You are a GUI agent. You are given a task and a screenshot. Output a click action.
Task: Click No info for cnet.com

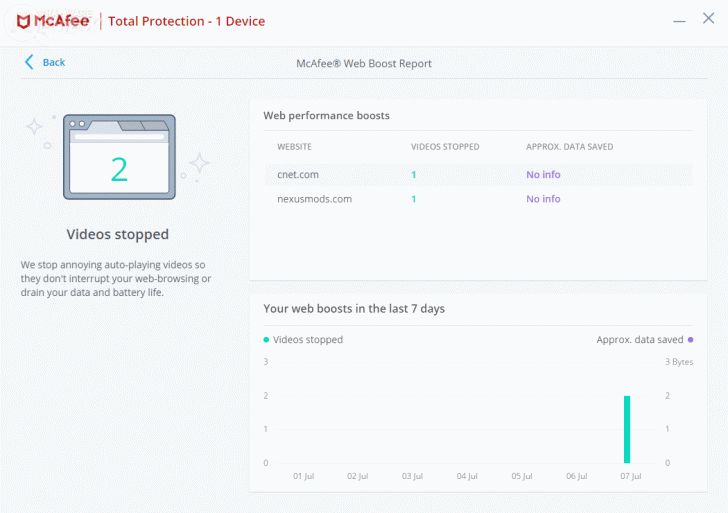pos(543,175)
